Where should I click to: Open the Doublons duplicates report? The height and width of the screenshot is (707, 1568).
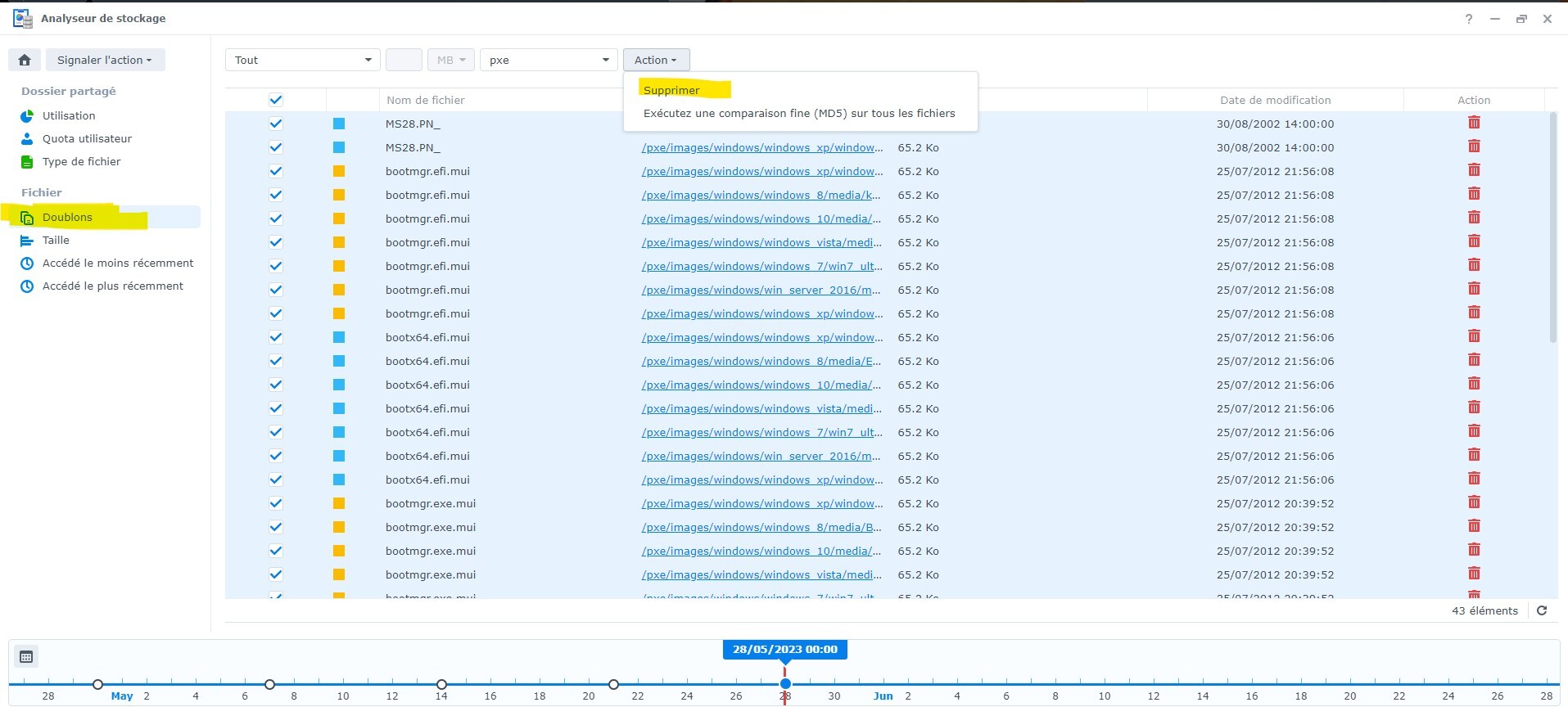(x=105, y=217)
